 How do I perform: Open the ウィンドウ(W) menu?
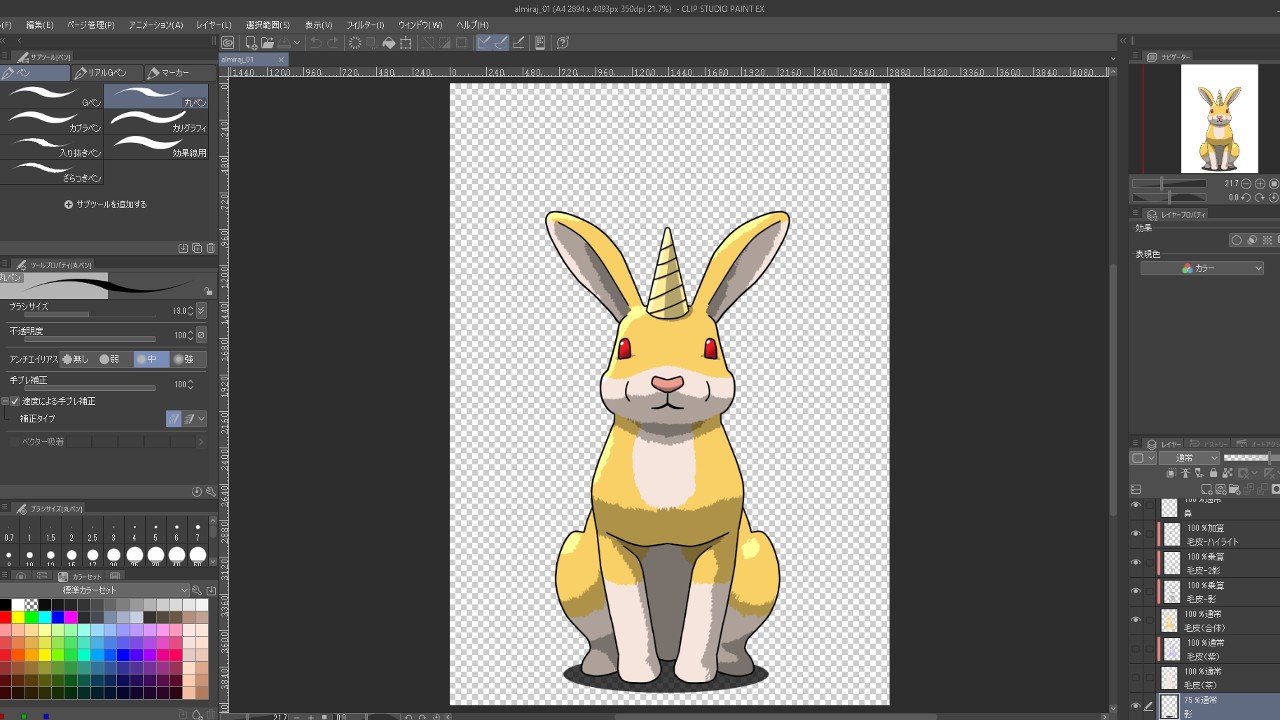tap(420, 25)
